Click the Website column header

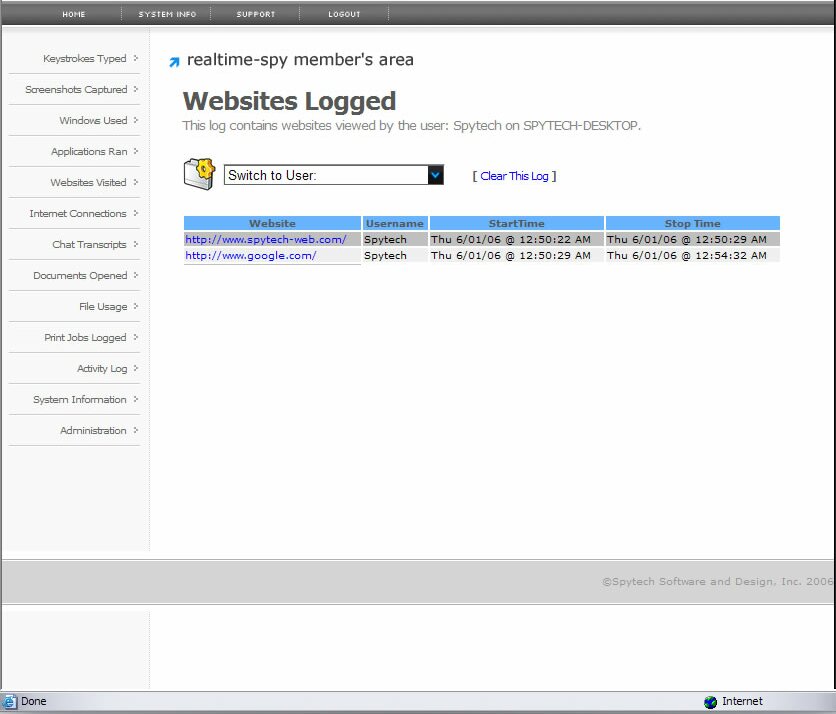[272, 224]
